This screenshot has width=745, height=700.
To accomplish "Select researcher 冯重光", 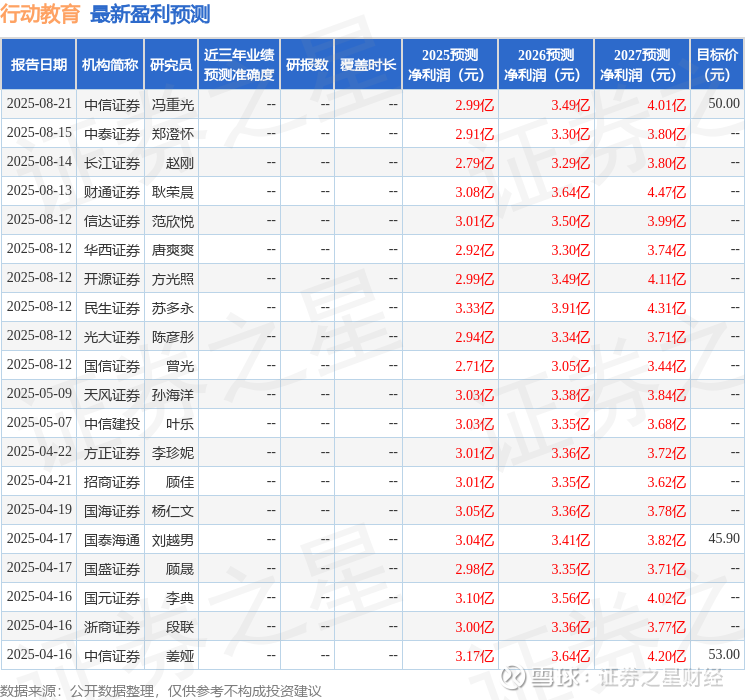I will [x=172, y=105].
